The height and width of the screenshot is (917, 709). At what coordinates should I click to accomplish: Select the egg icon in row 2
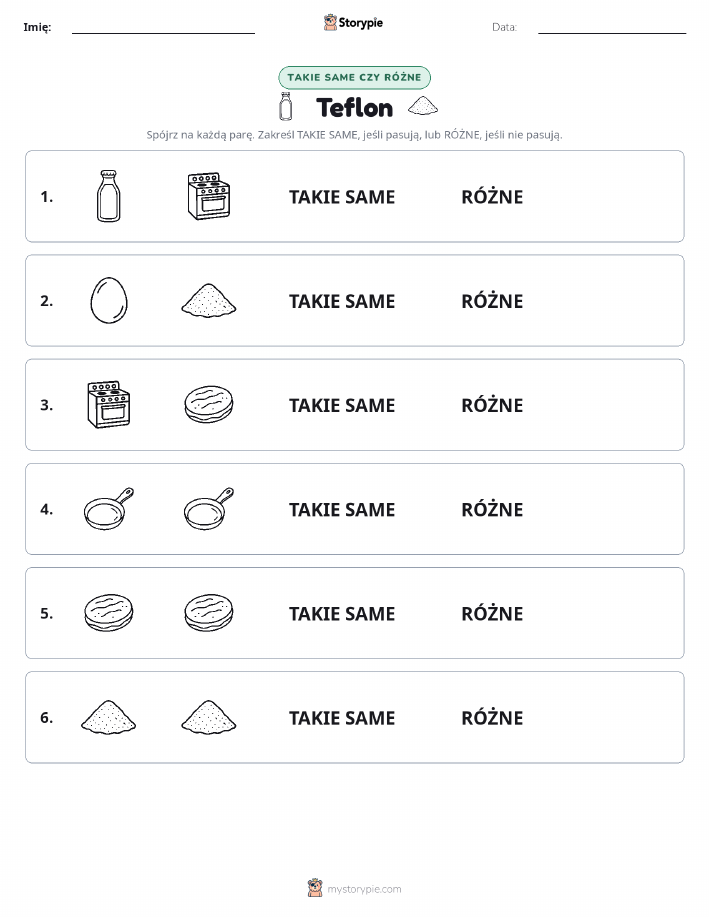[109, 300]
